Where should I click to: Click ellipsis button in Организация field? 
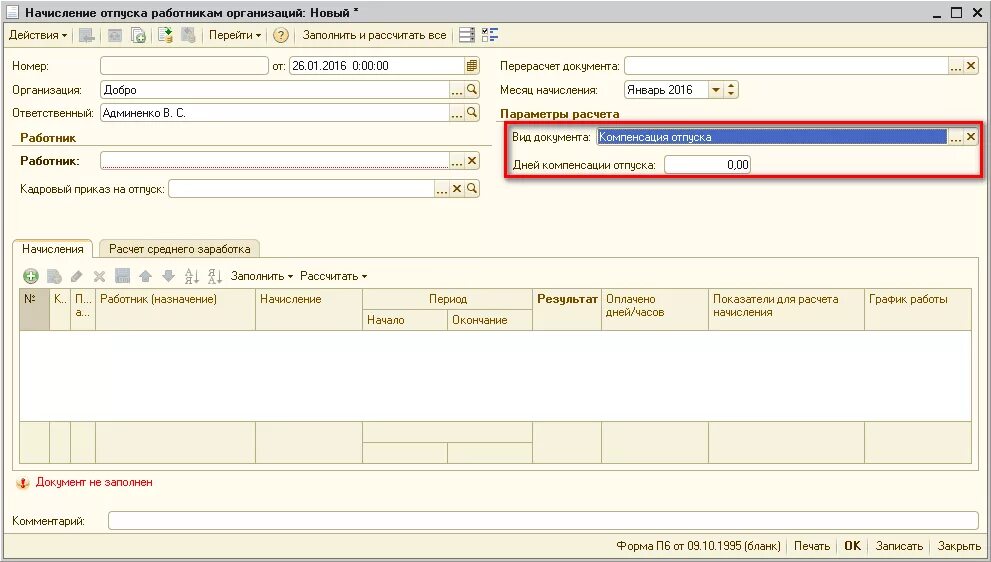click(457, 90)
